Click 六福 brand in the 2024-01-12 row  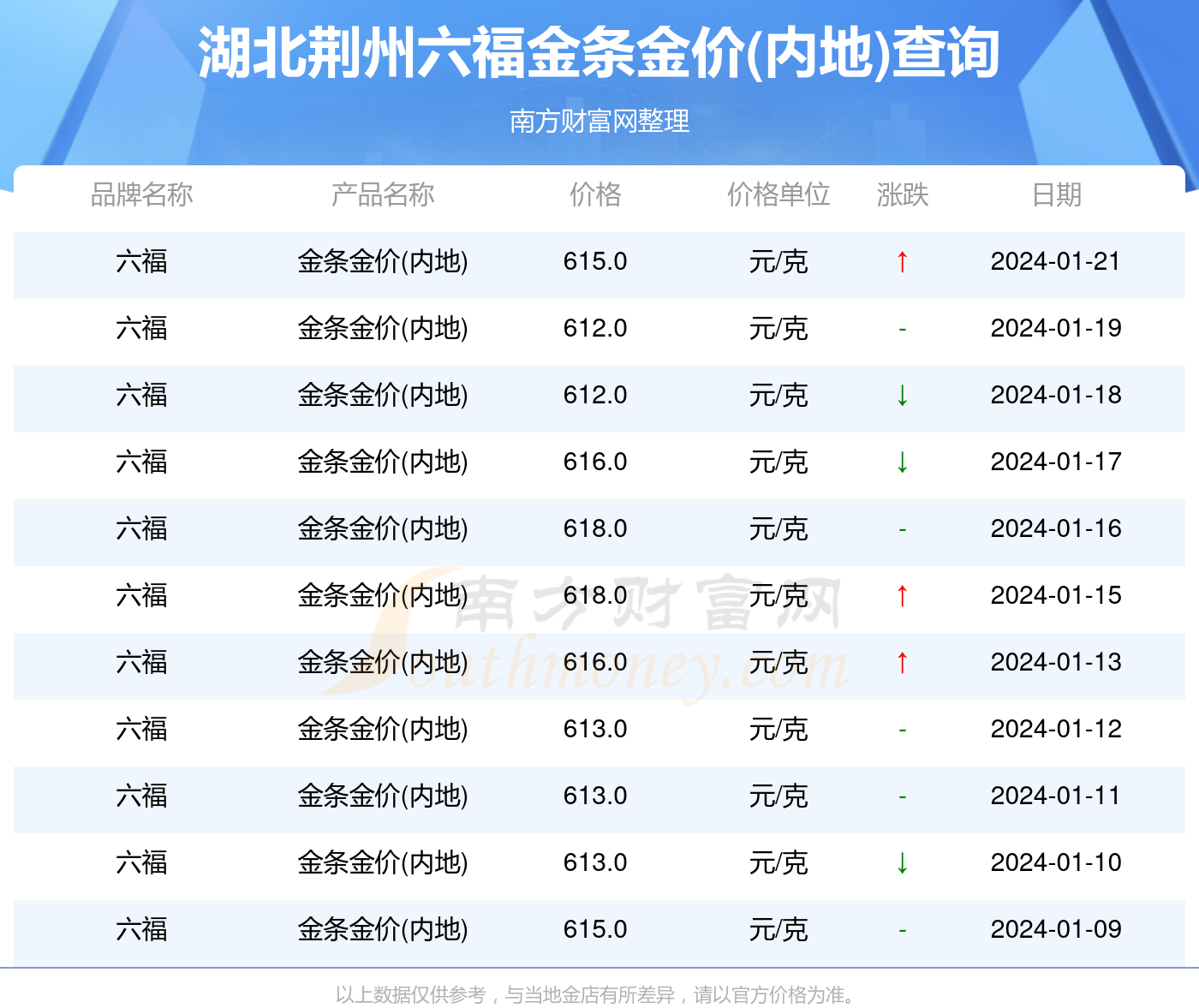point(142,729)
